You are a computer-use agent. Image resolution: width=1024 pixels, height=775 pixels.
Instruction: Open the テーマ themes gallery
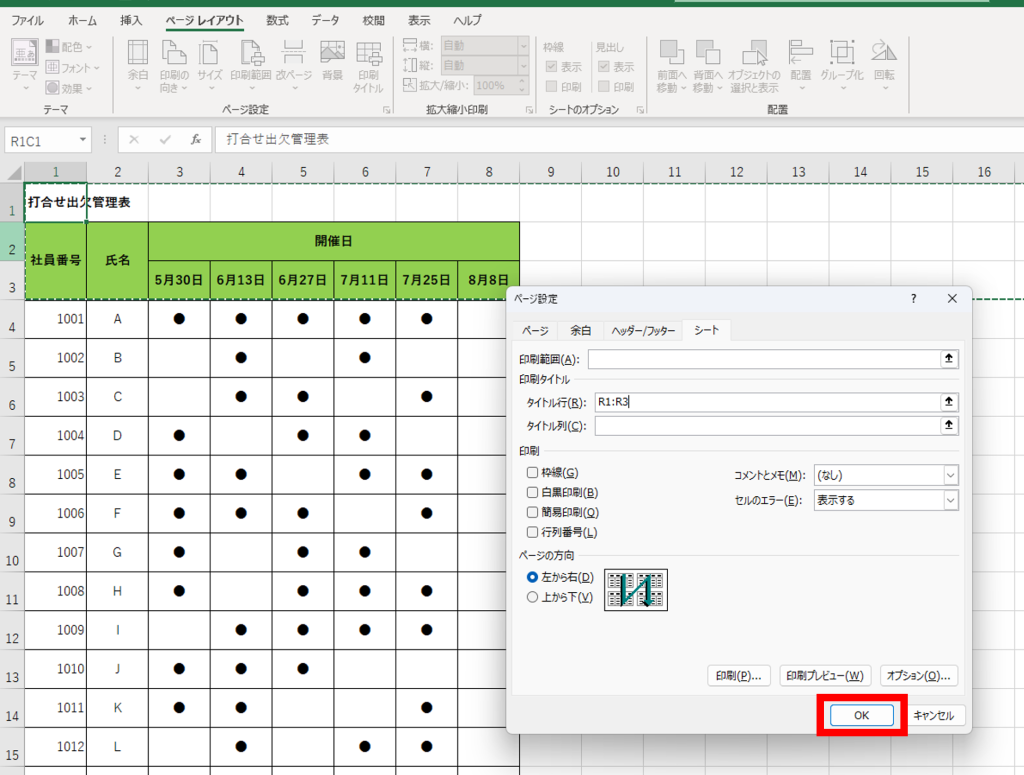pyautogui.click(x=25, y=64)
